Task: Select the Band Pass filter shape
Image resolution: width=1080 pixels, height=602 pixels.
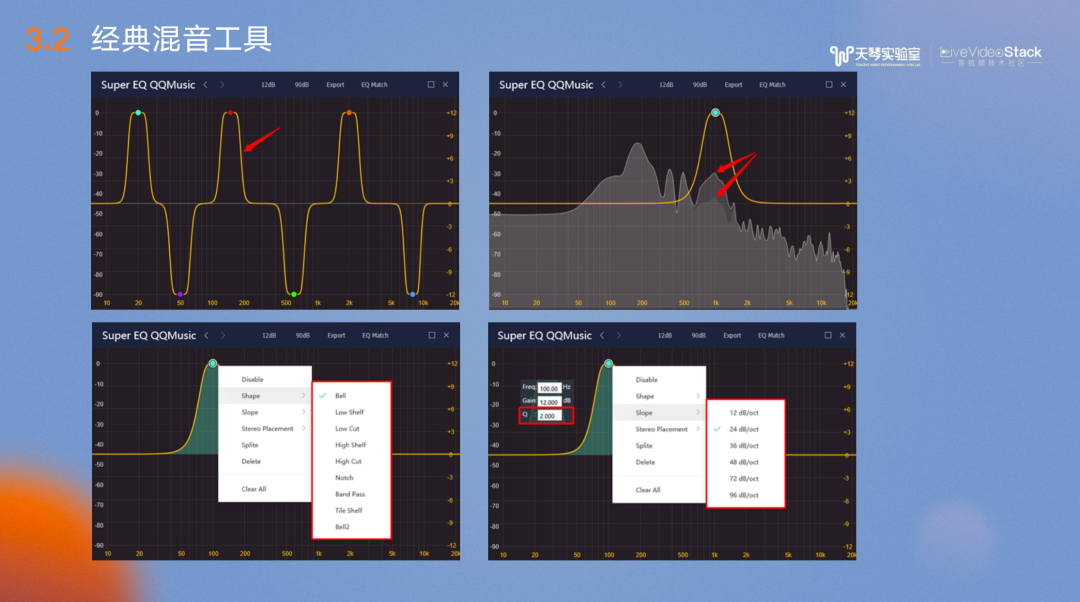Action: [x=351, y=495]
